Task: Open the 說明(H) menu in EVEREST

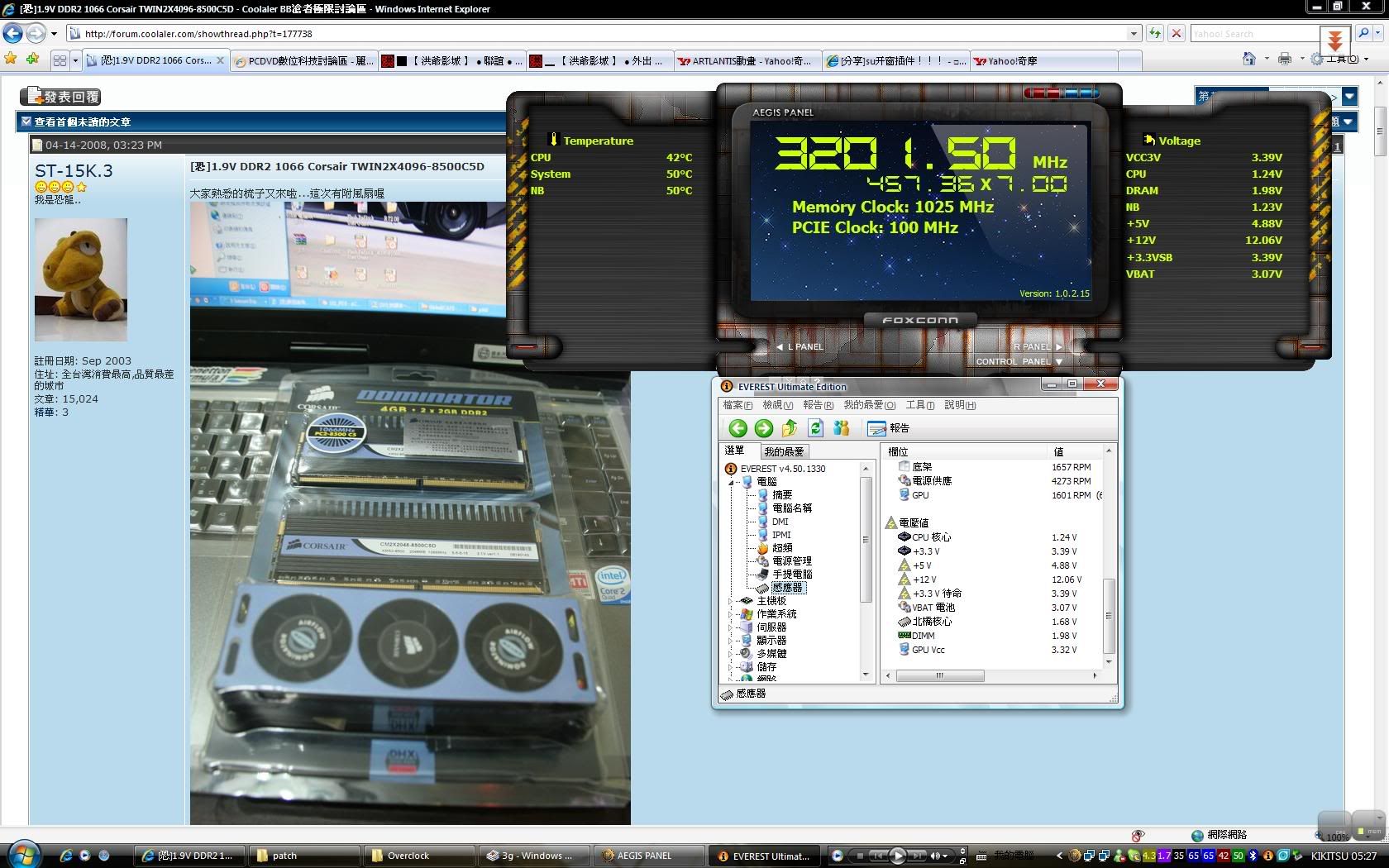Action: 960,405
